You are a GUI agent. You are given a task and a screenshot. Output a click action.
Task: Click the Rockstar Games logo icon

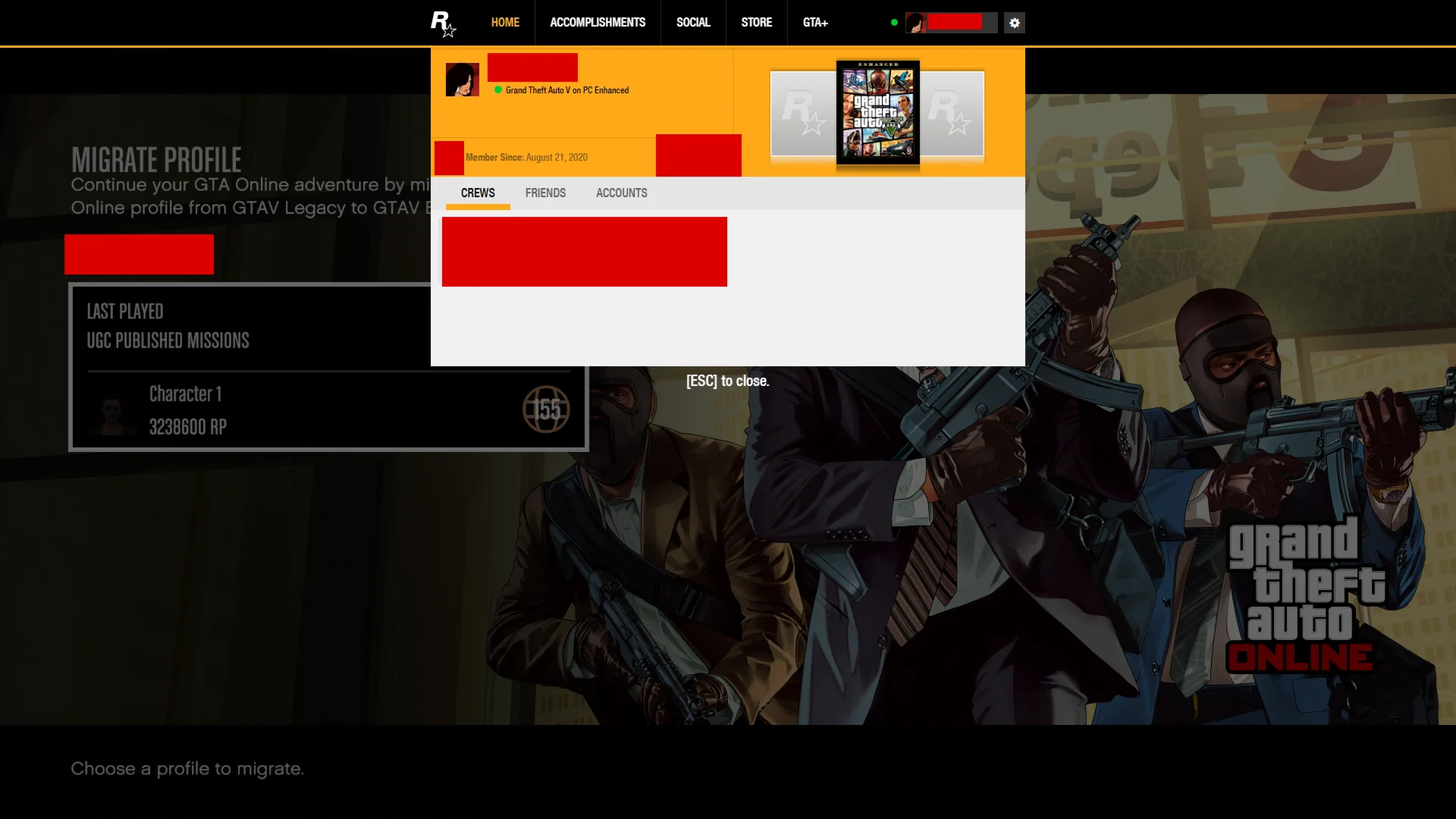(x=443, y=23)
